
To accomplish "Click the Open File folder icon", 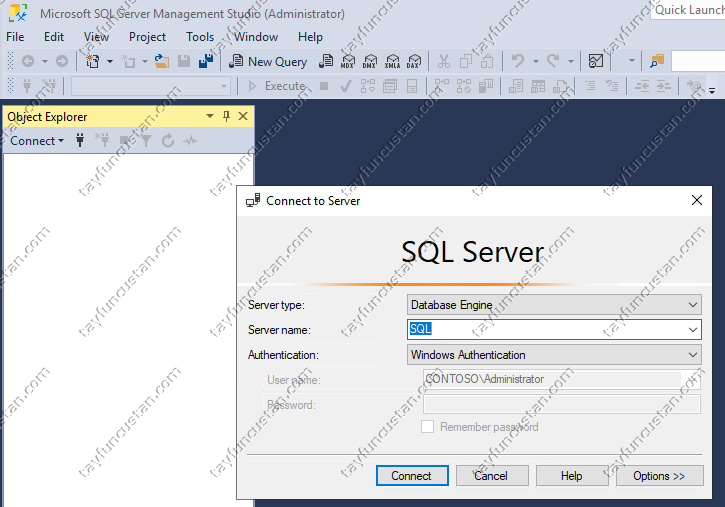I will [x=161, y=61].
